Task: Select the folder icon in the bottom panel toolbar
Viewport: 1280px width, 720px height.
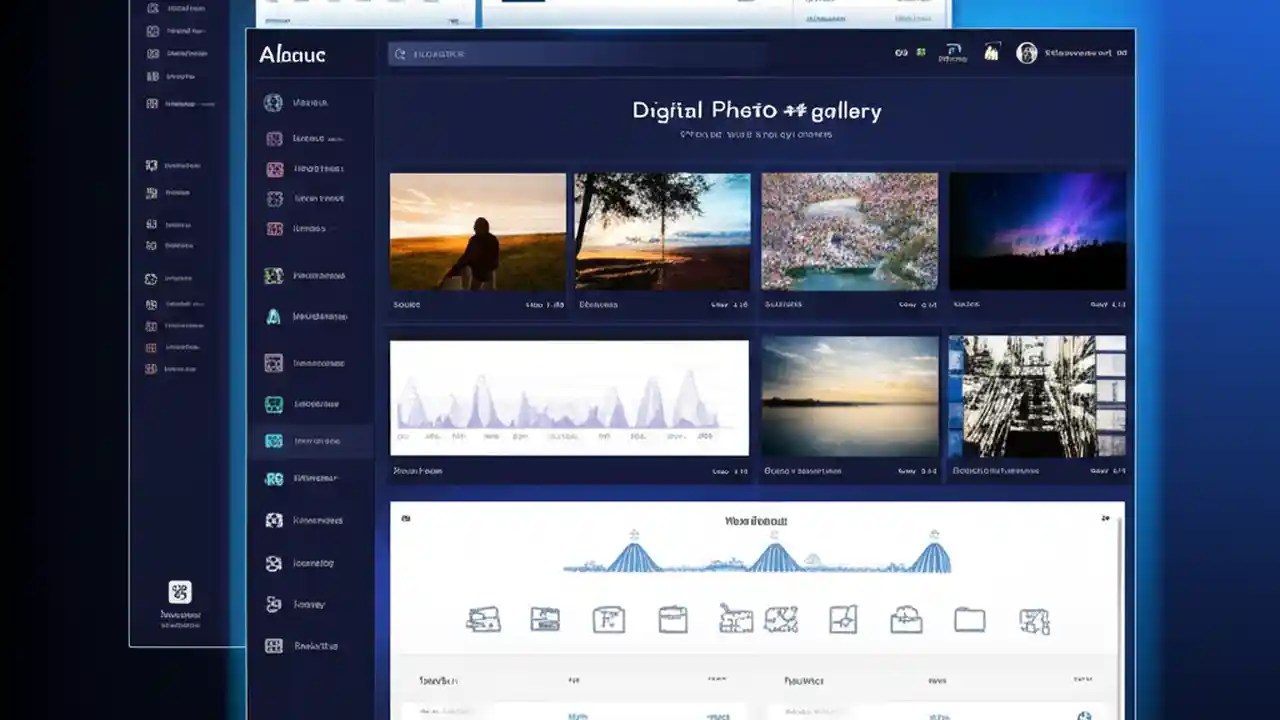Action: point(969,620)
